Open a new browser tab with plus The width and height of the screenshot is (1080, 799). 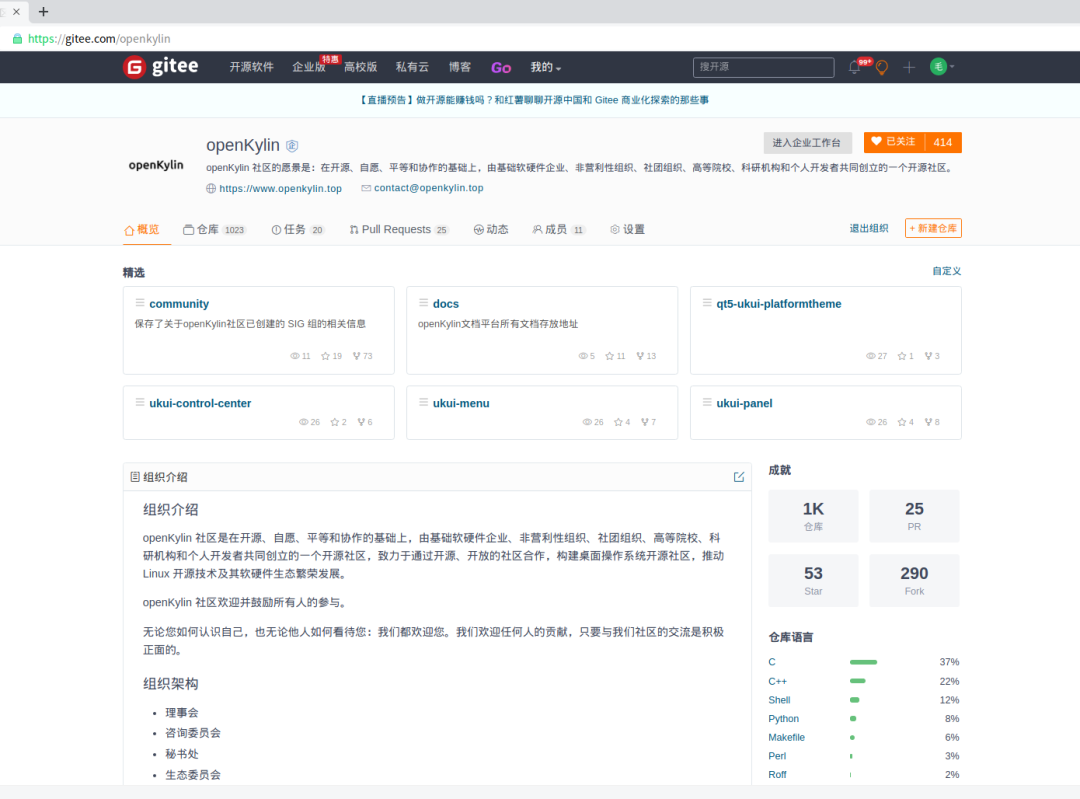(43, 12)
